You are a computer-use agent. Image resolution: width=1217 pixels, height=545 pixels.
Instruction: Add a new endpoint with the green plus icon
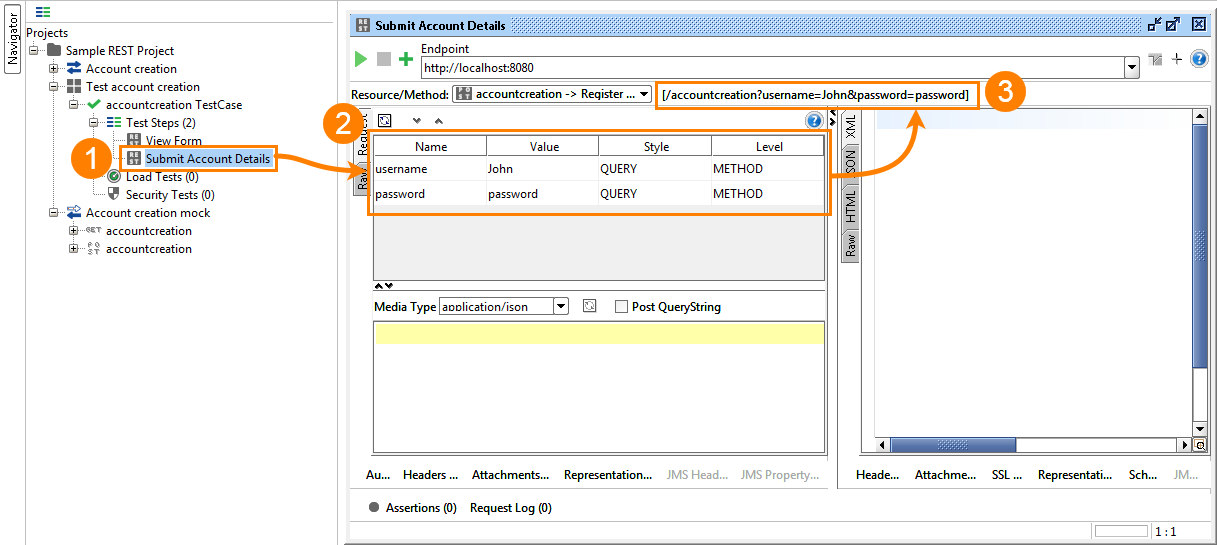point(406,59)
